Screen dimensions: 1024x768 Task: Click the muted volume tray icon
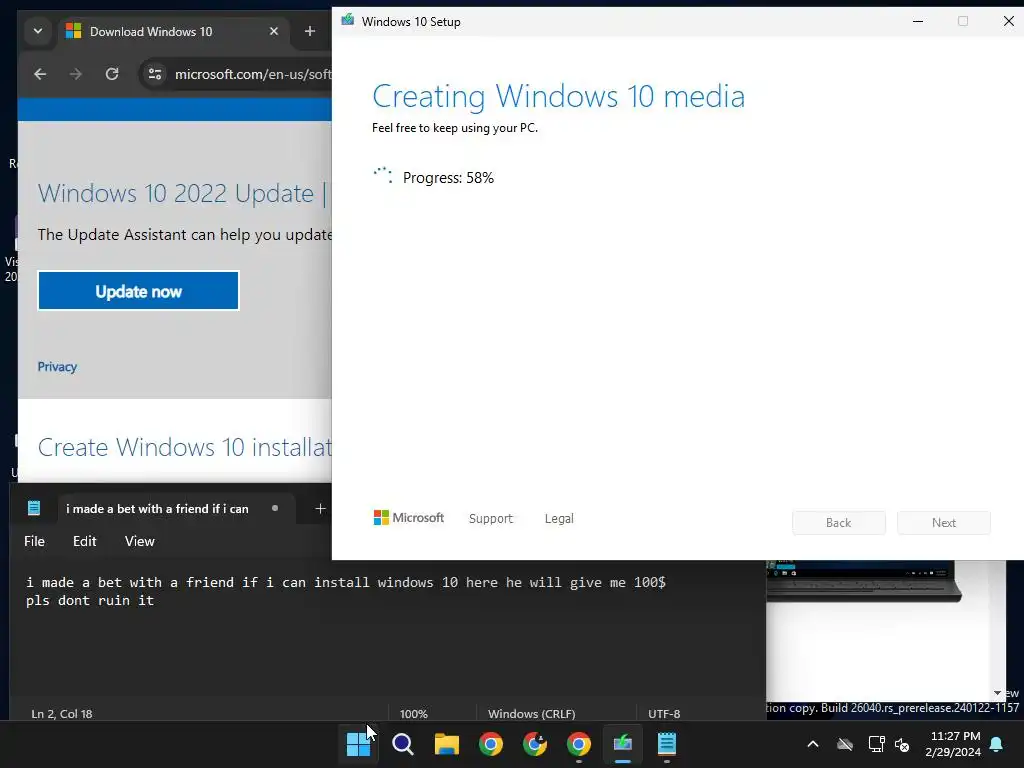point(903,744)
